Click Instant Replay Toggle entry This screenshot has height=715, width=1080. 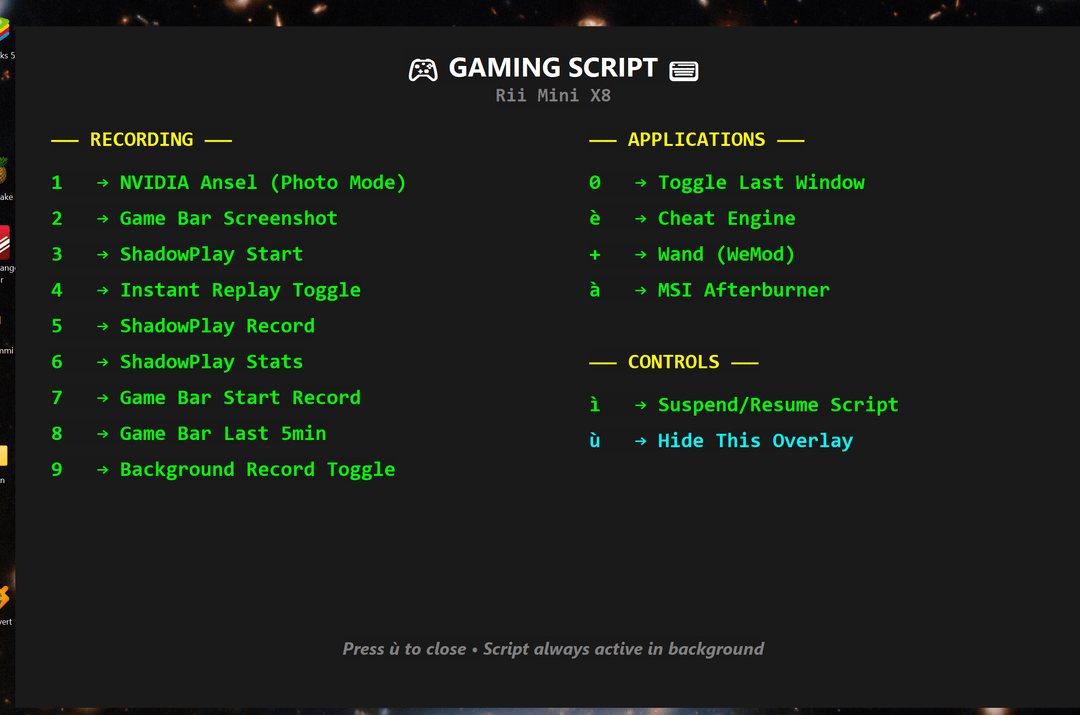click(x=240, y=290)
